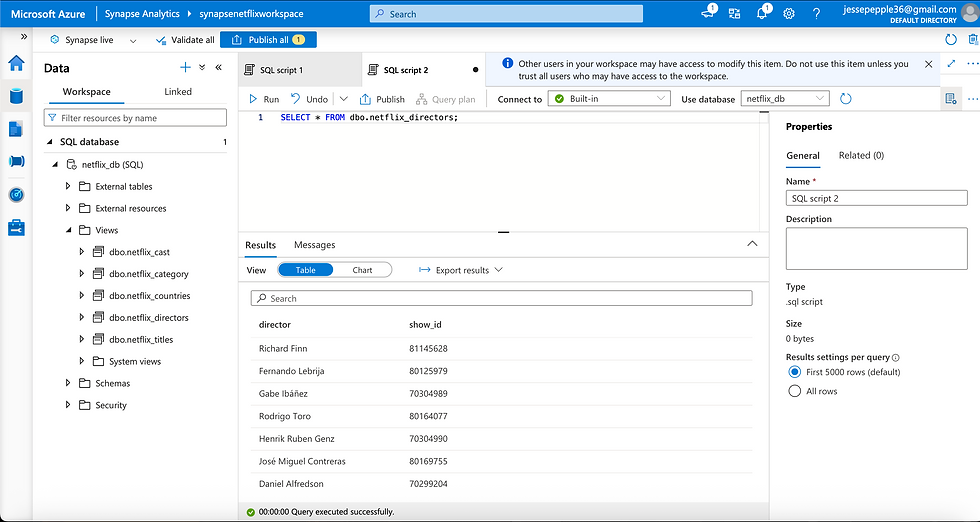Open directory and subscription switcher icon
Viewport: 980px width, 522px height.
[x=734, y=13]
